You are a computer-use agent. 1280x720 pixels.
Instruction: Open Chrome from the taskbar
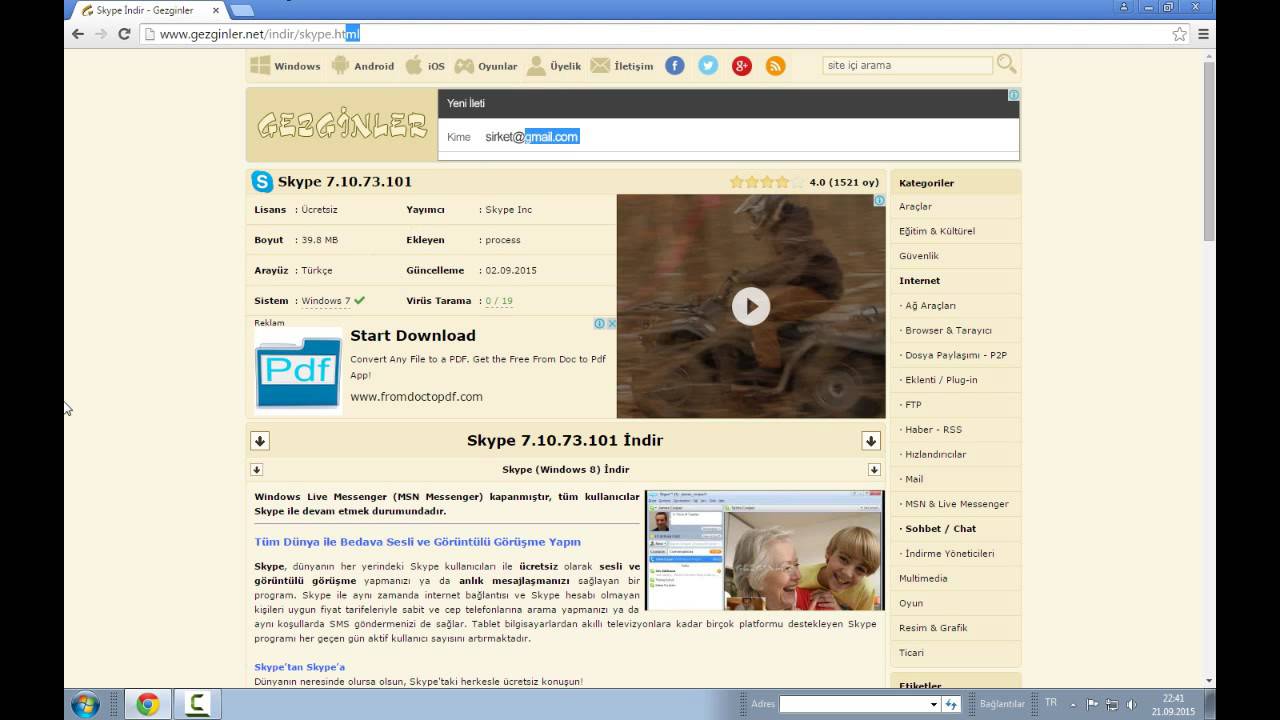click(148, 704)
